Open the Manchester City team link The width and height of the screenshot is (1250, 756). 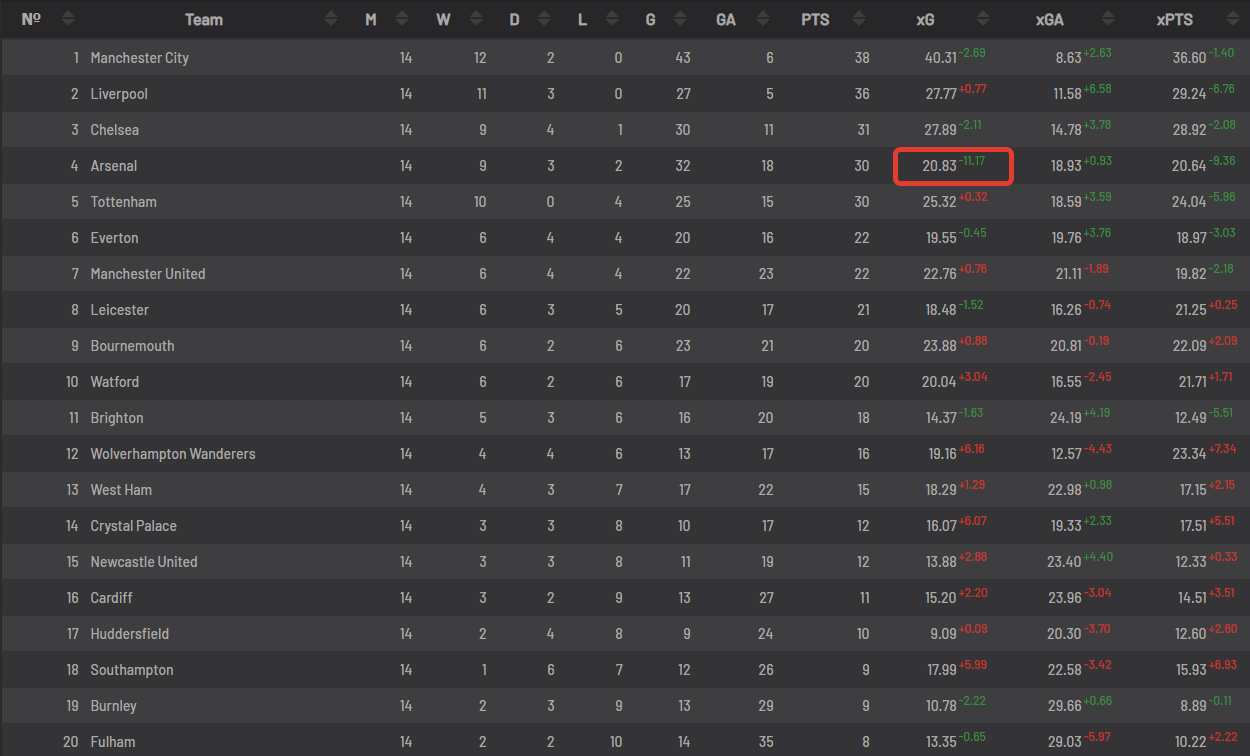click(139, 58)
